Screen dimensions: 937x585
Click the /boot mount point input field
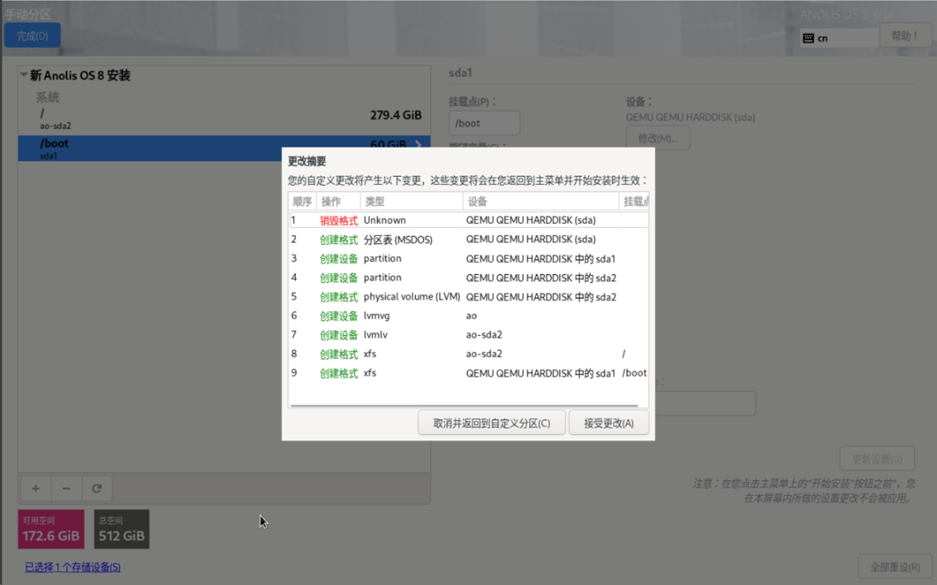(x=484, y=122)
